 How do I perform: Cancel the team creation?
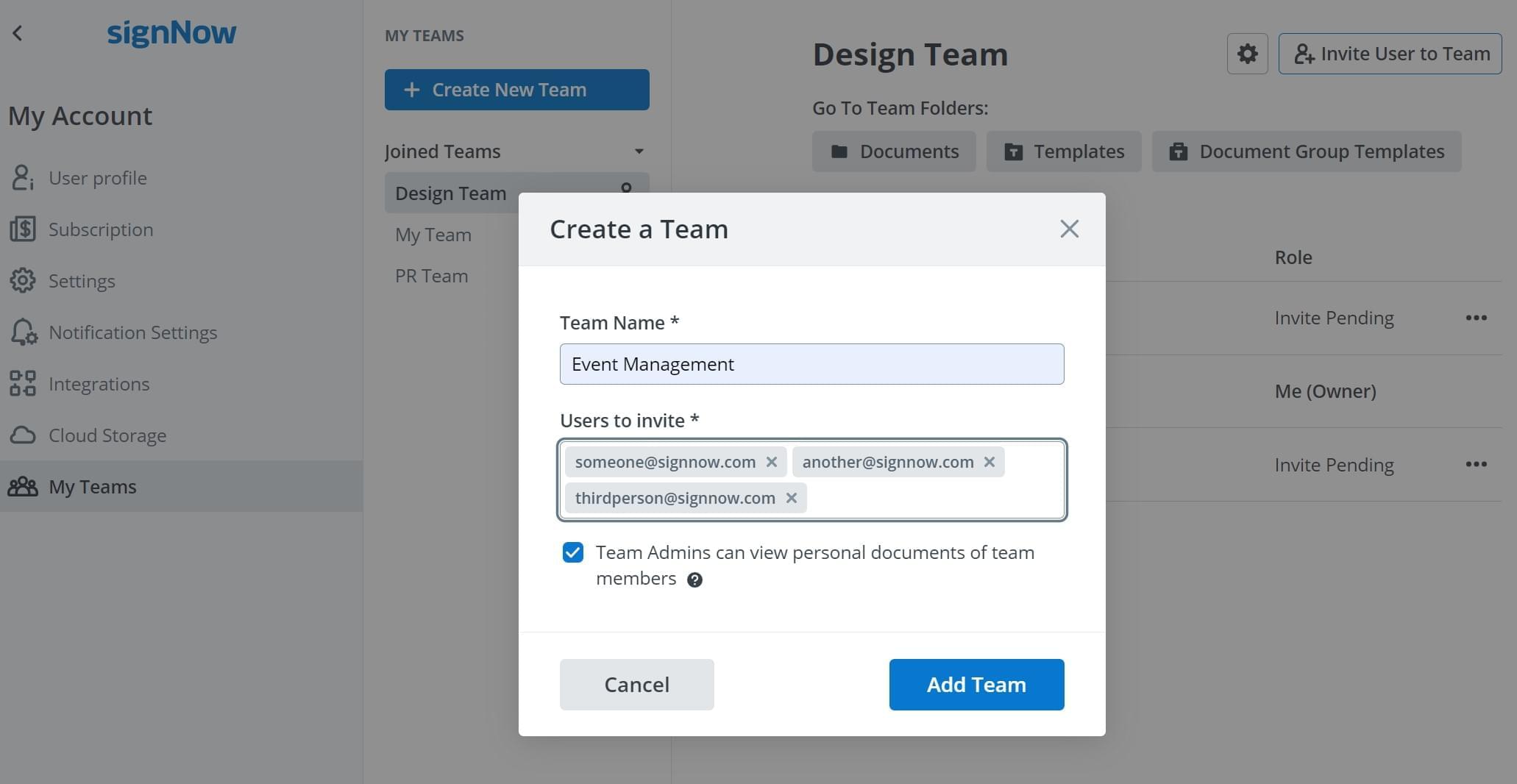pyautogui.click(x=636, y=685)
